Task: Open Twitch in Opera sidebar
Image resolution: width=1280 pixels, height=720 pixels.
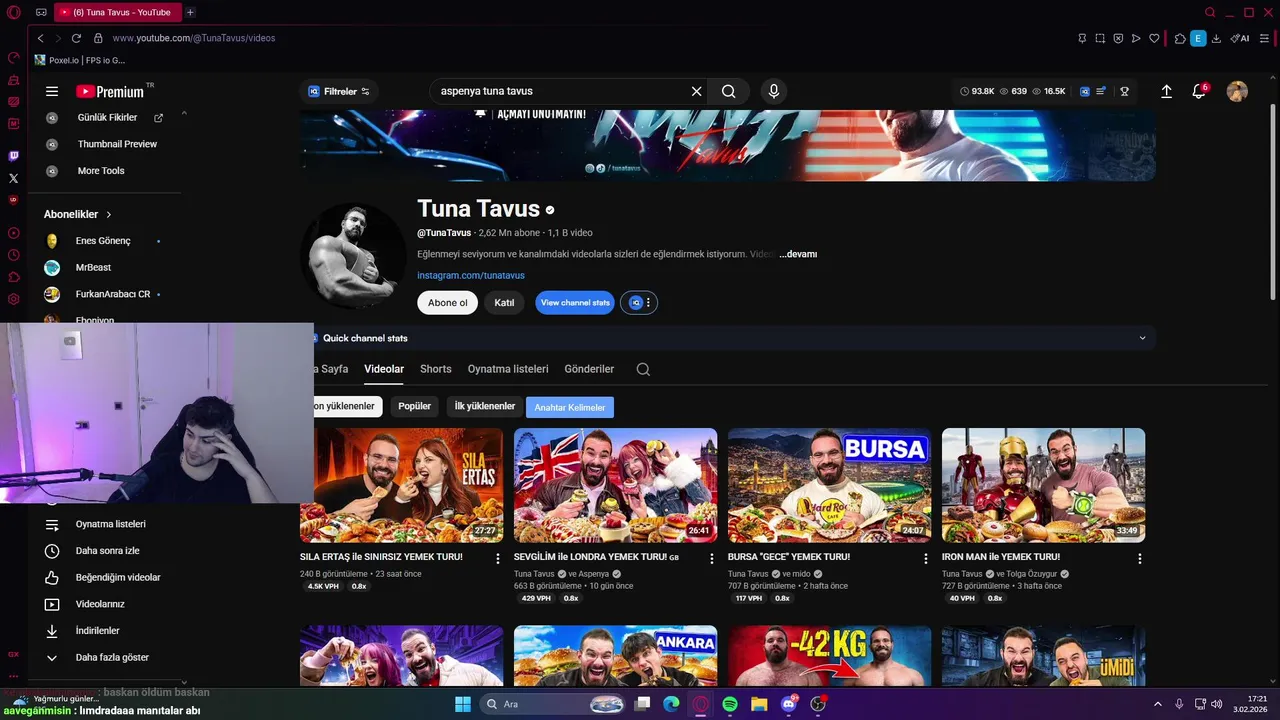Action: tap(13, 156)
